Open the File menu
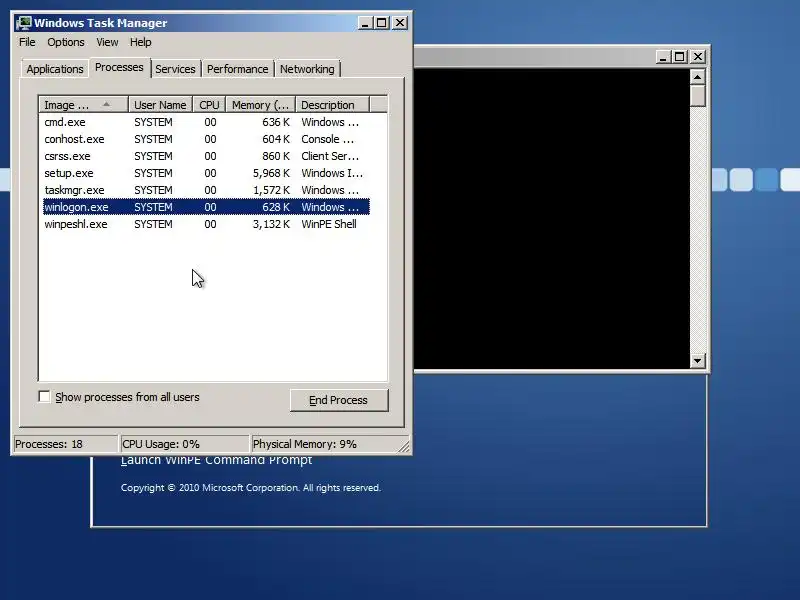Image resolution: width=800 pixels, height=600 pixels. [27, 42]
